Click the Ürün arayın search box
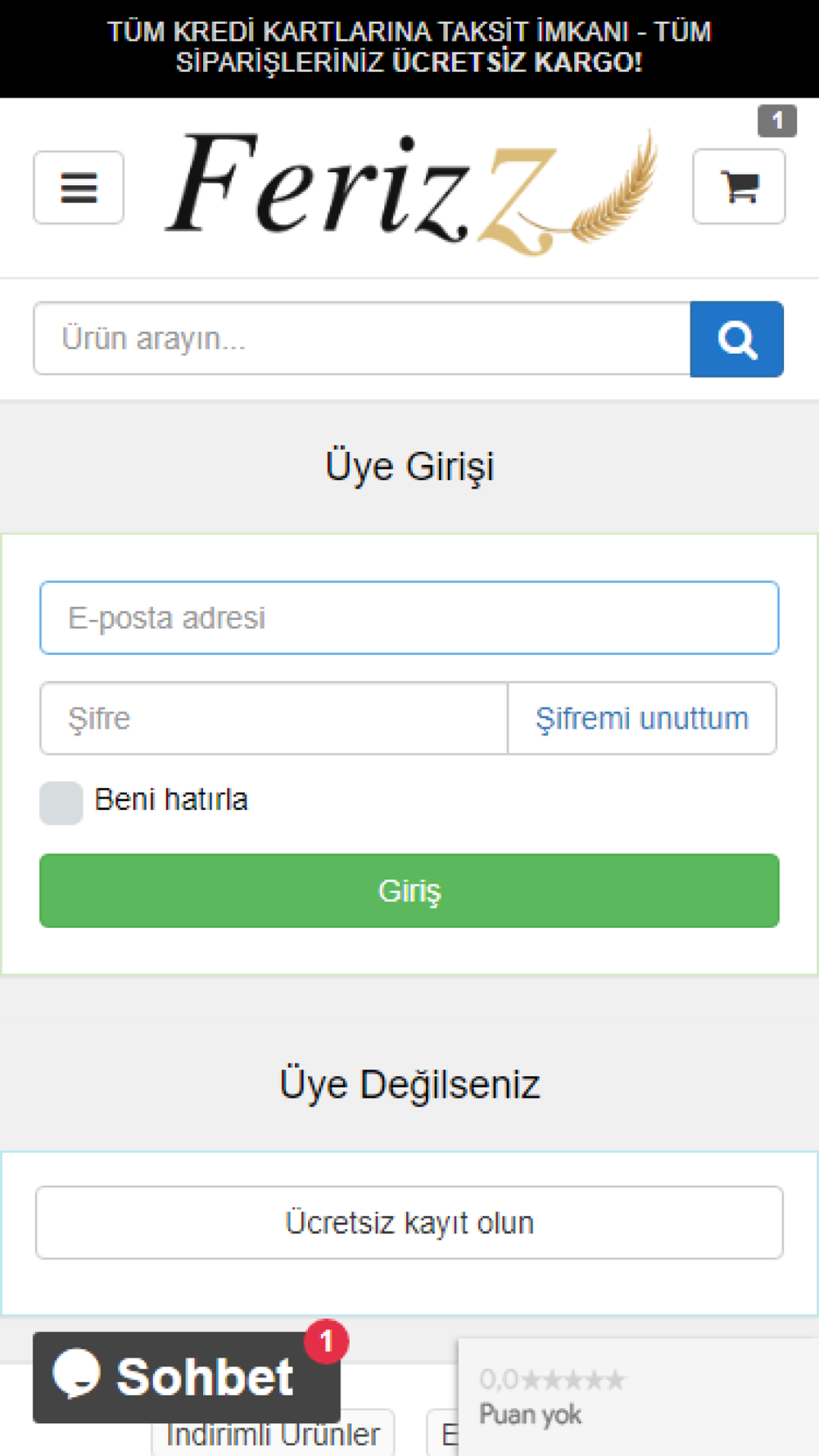 pos(362,338)
